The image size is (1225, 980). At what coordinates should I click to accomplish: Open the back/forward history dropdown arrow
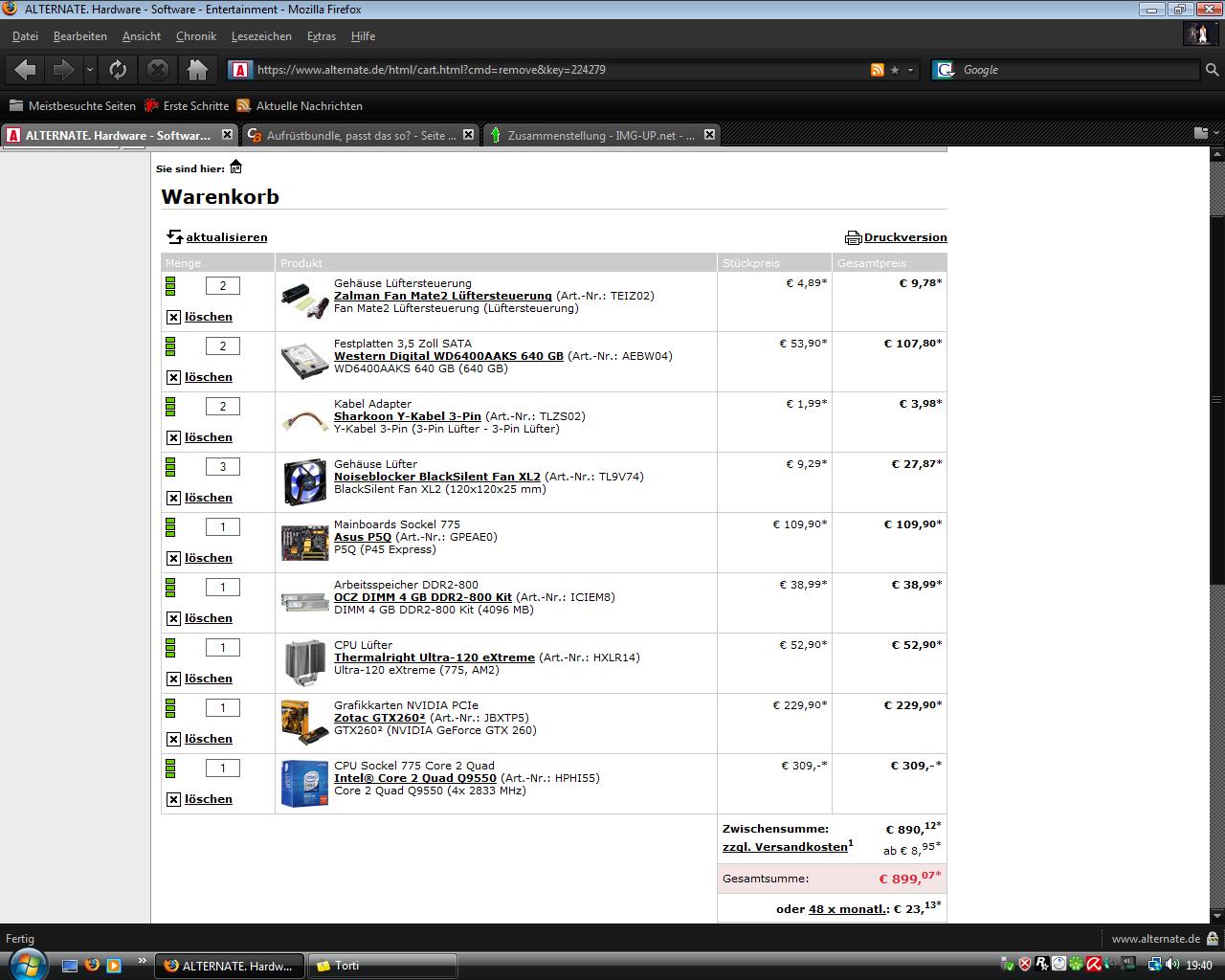tap(90, 70)
